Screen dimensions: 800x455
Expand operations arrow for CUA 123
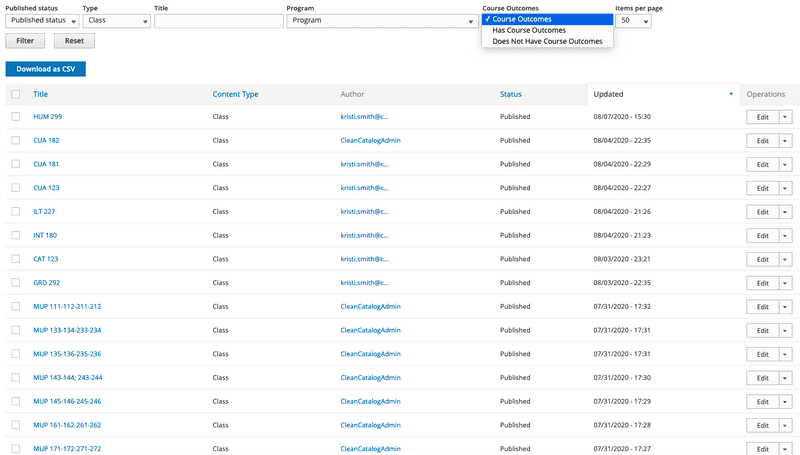point(785,188)
